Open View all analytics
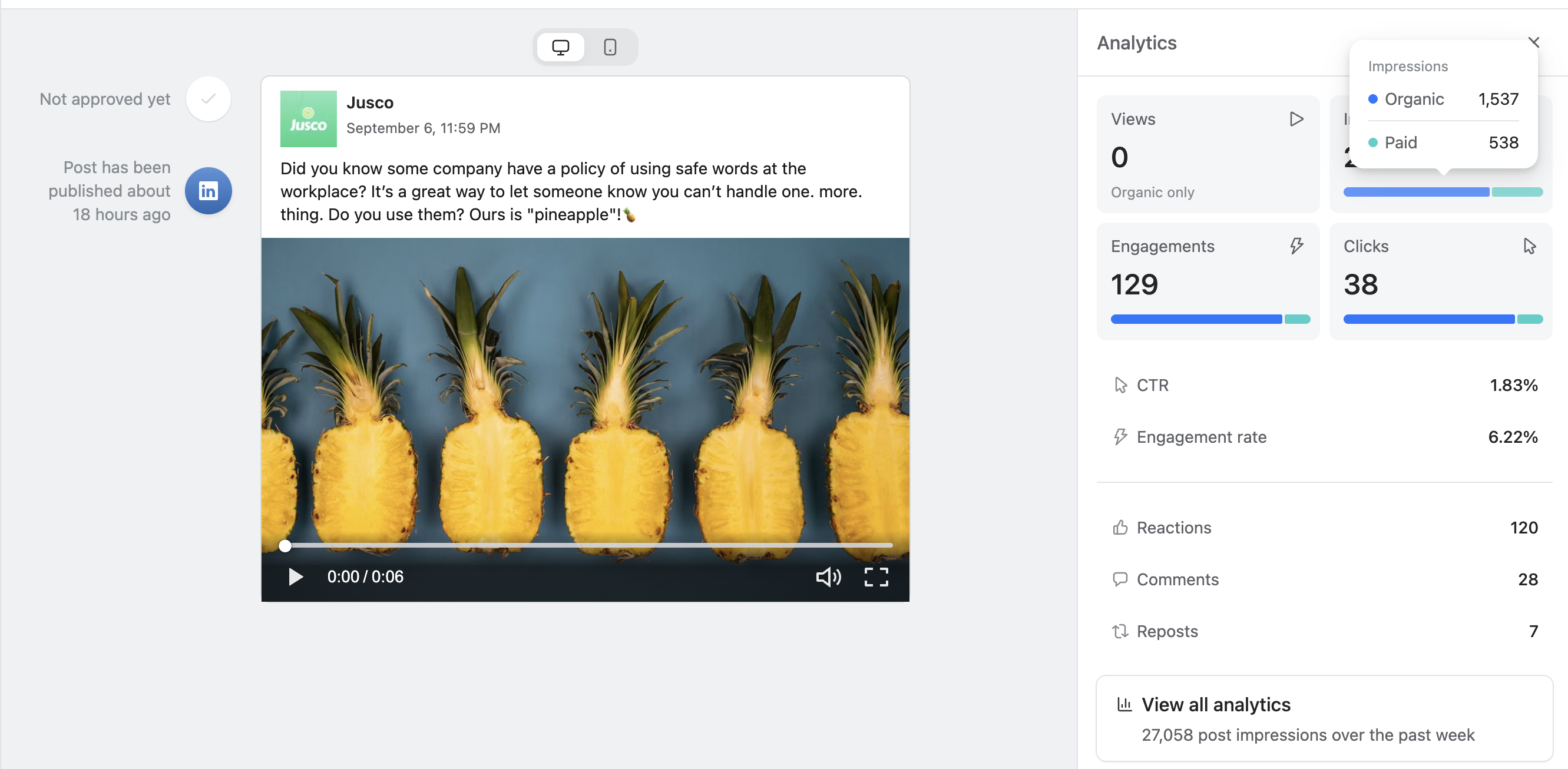This screenshot has height=769, width=1568. tap(1324, 718)
